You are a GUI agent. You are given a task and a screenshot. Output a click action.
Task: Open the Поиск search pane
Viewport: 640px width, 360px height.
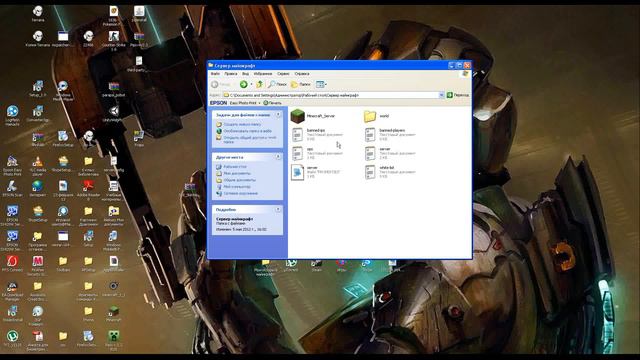pyautogui.click(x=278, y=84)
